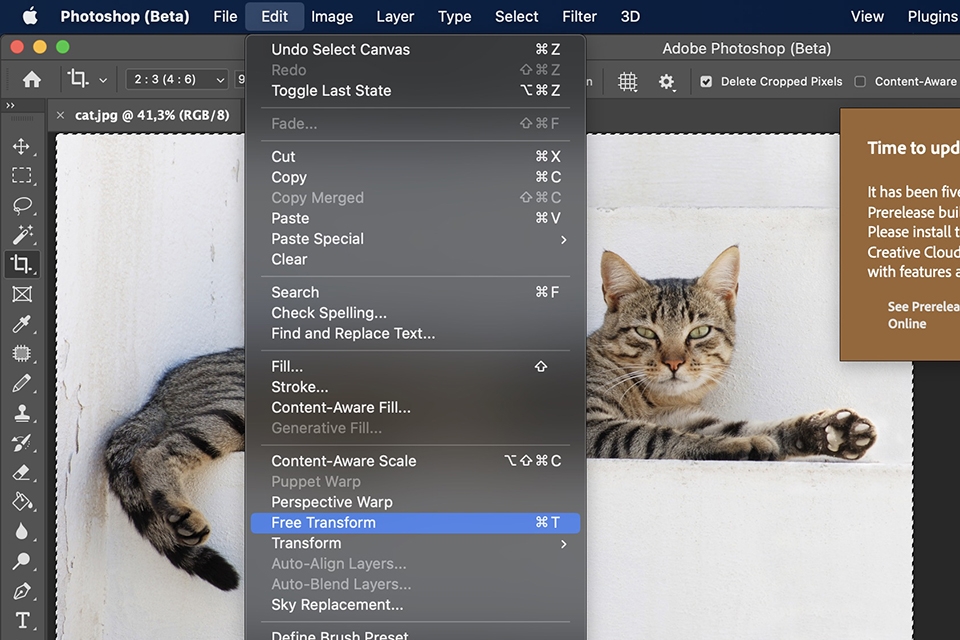
Task: Open the crop aspect ratio dropdown
Action: [177, 78]
